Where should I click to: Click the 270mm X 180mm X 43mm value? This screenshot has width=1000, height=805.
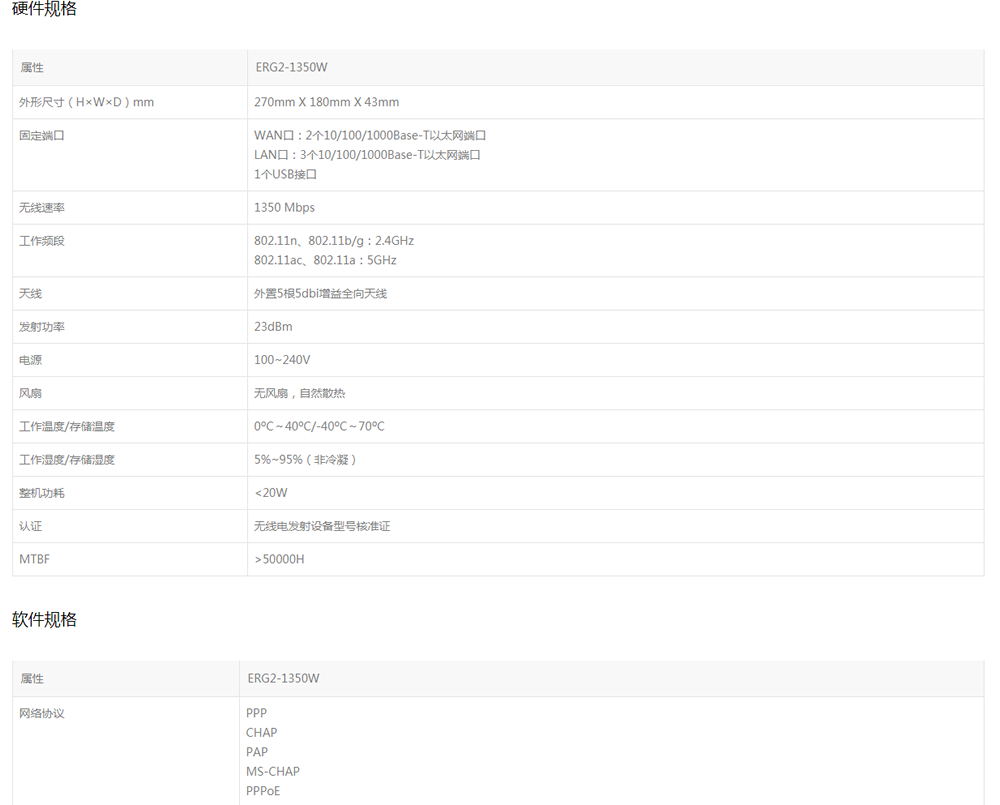pyautogui.click(x=326, y=102)
